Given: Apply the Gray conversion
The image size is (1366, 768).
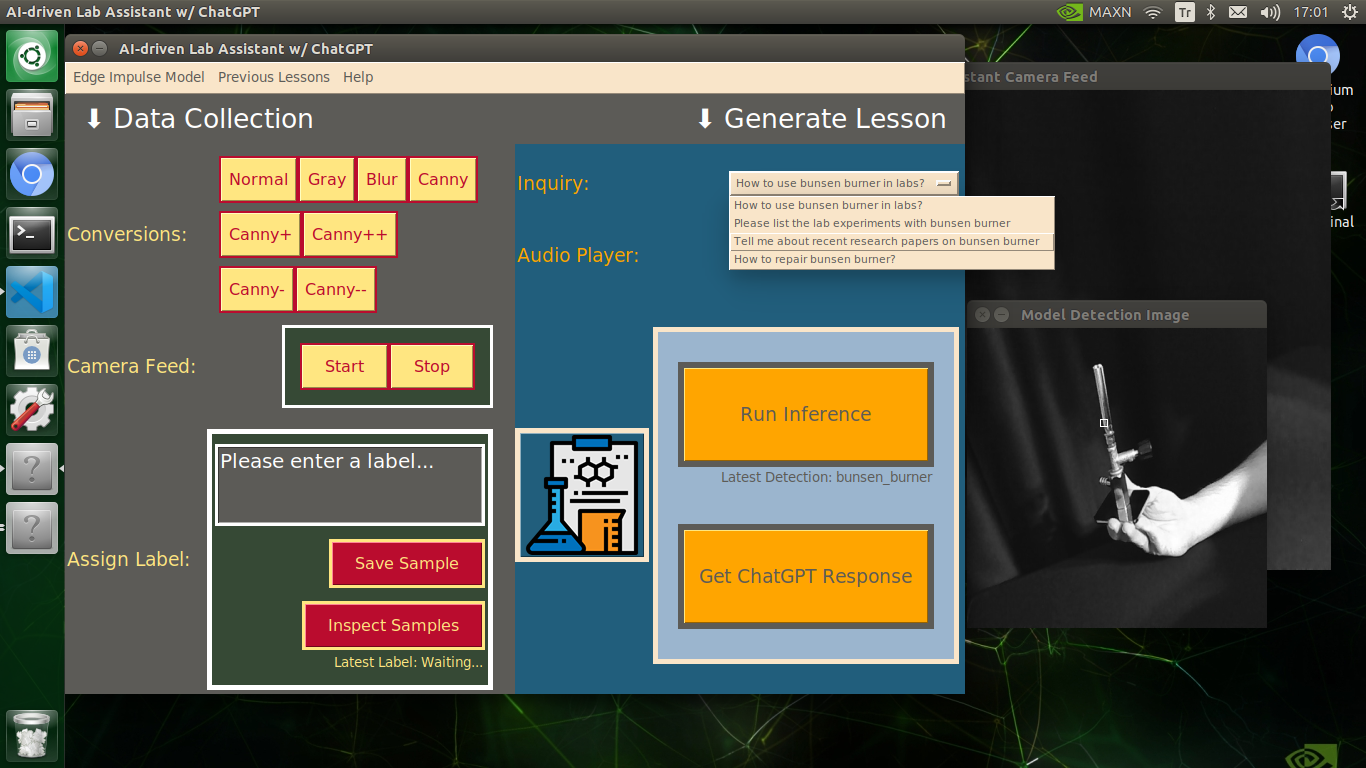Looking at the screenshot, I should (327, 179).
